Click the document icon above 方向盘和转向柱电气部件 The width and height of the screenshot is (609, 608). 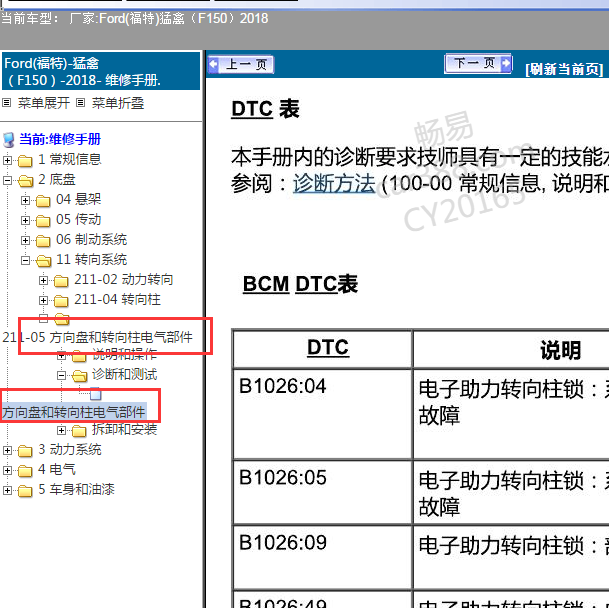coord(96,394)
